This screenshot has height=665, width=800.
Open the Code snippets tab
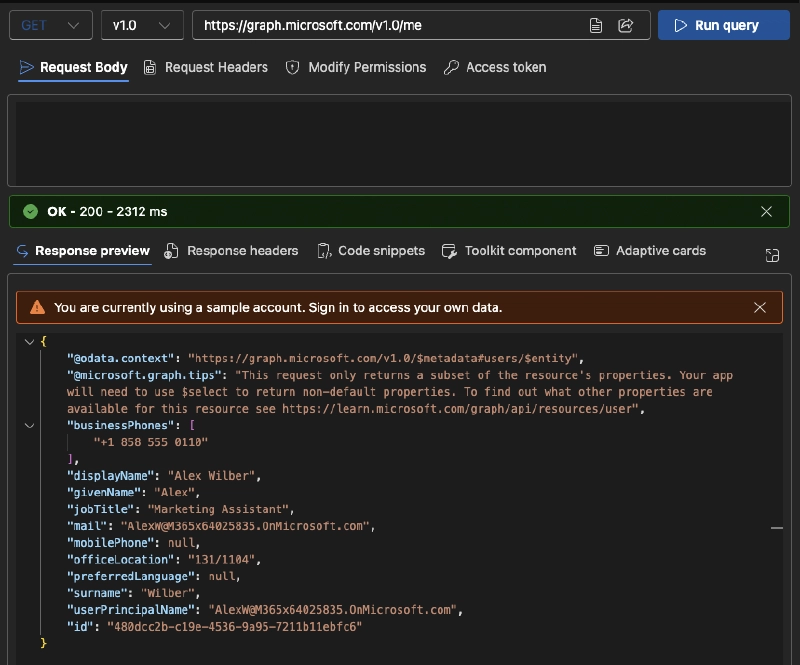coord(371,251)
